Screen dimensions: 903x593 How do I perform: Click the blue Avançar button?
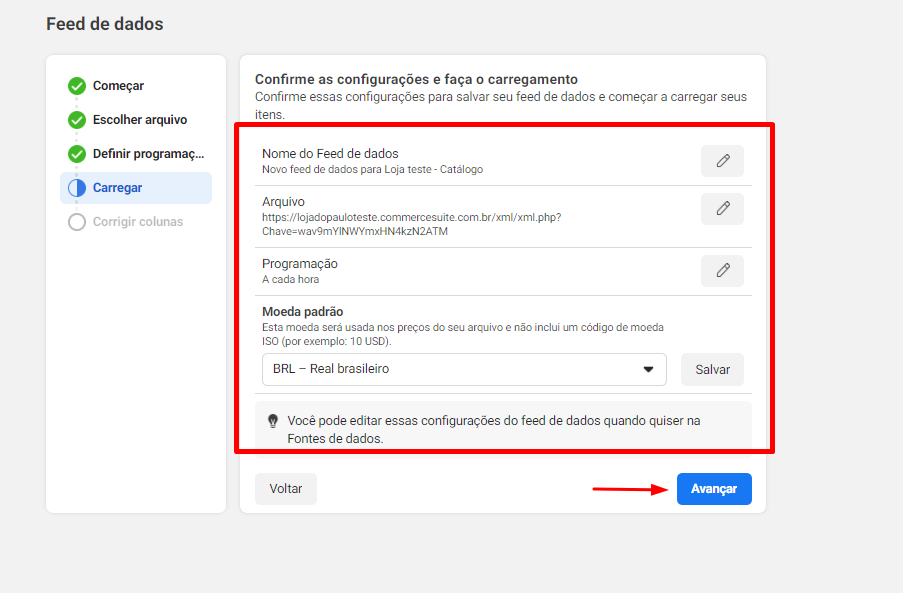tap(714, 489)
